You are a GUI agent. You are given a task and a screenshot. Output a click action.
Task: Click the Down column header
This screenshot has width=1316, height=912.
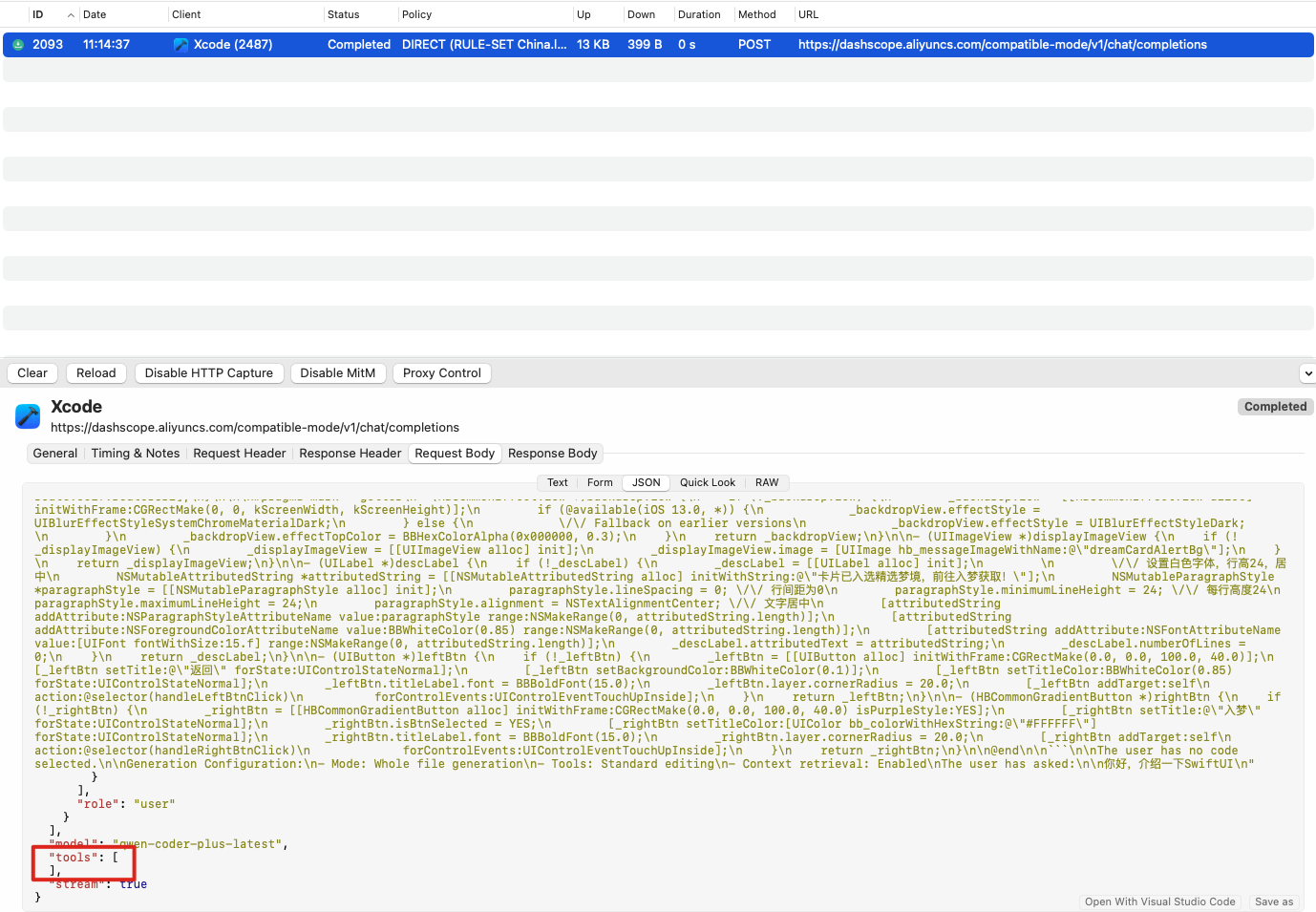(x=641, y=14)
